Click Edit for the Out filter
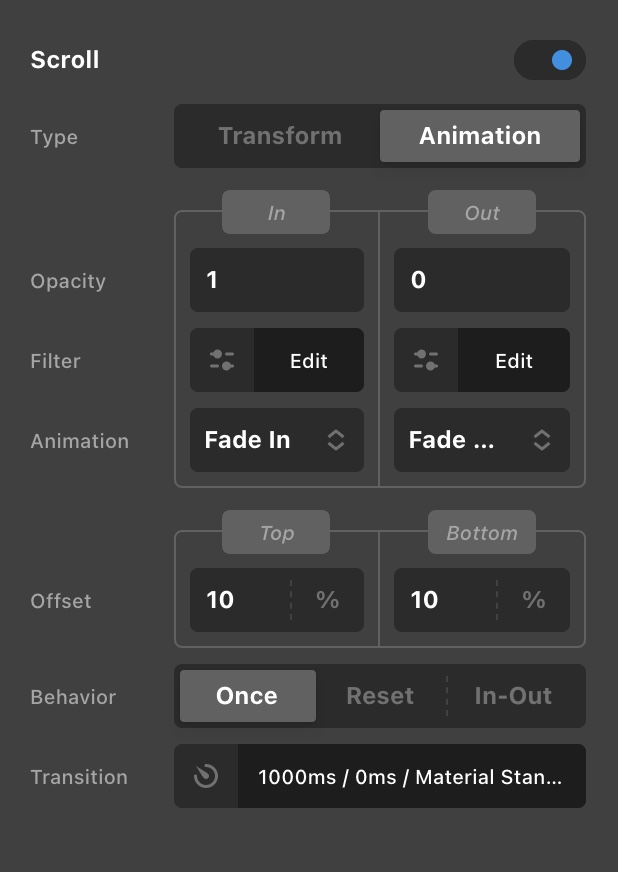618x872 pixels. pos(514,360)
